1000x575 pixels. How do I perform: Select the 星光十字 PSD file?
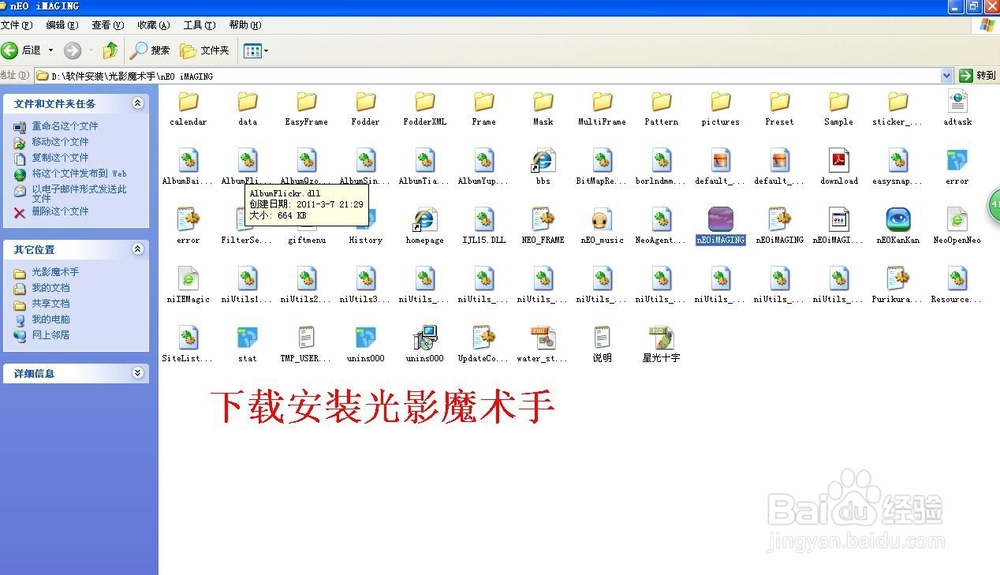pyautogui.click(x=661, y=338)
